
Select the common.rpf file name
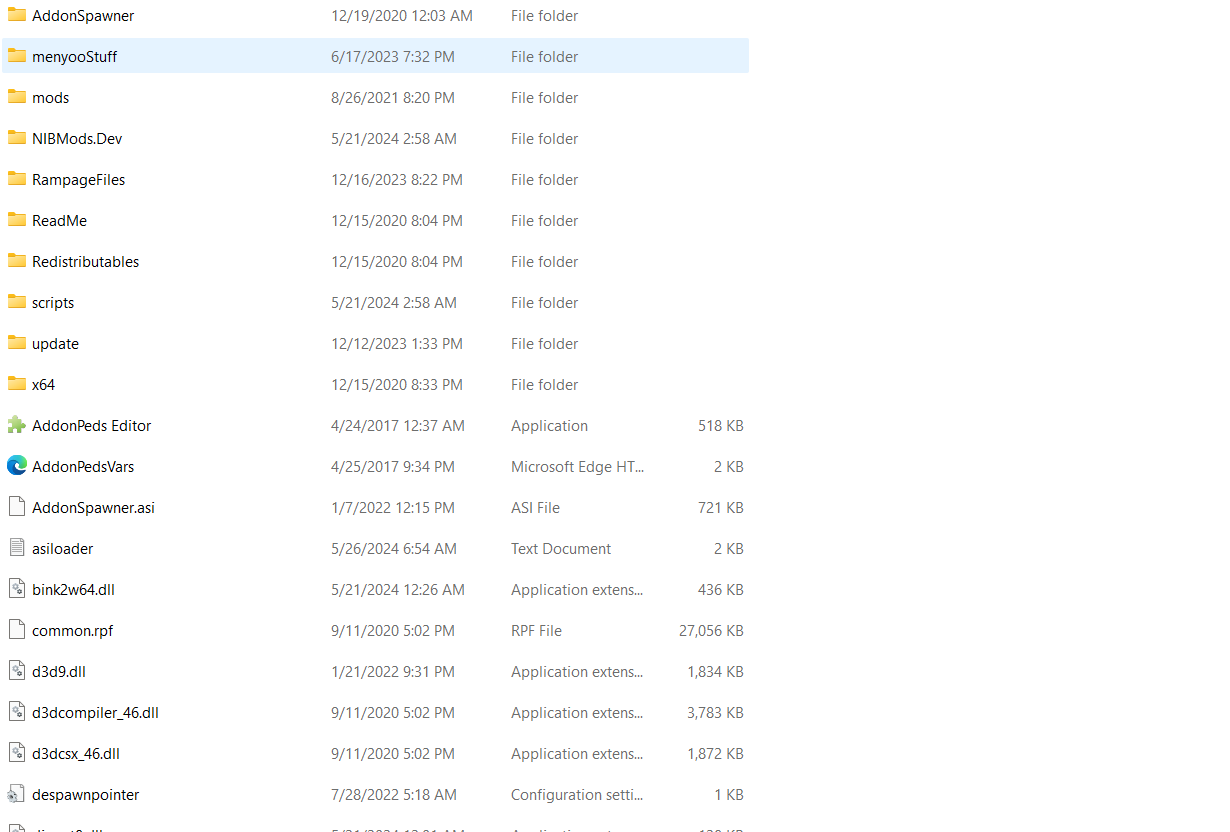click(73, 631)
